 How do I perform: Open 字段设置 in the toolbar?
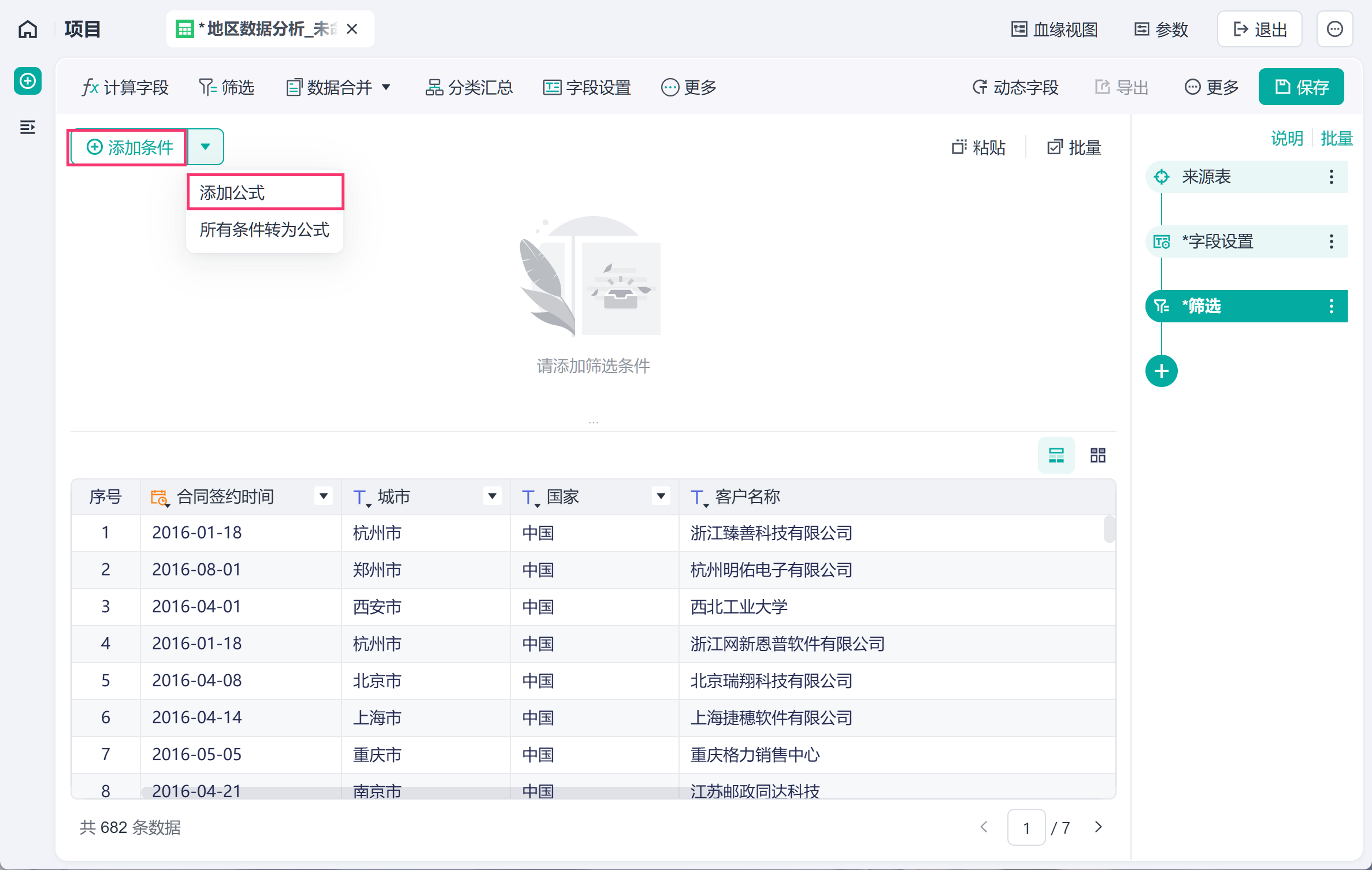pyautogui.click(x=587, y=87)
